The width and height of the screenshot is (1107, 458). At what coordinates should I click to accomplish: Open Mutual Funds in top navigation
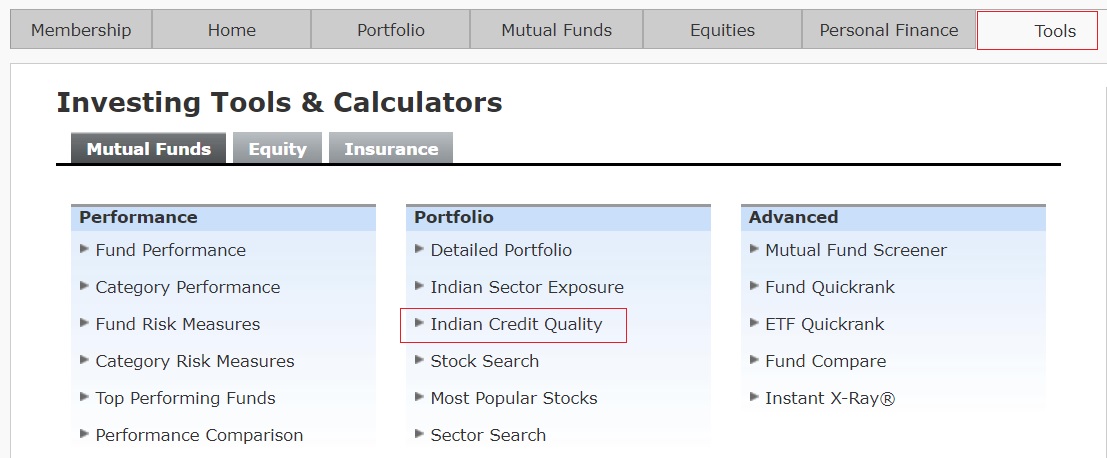pyautogui.click(x=556, y=30)
